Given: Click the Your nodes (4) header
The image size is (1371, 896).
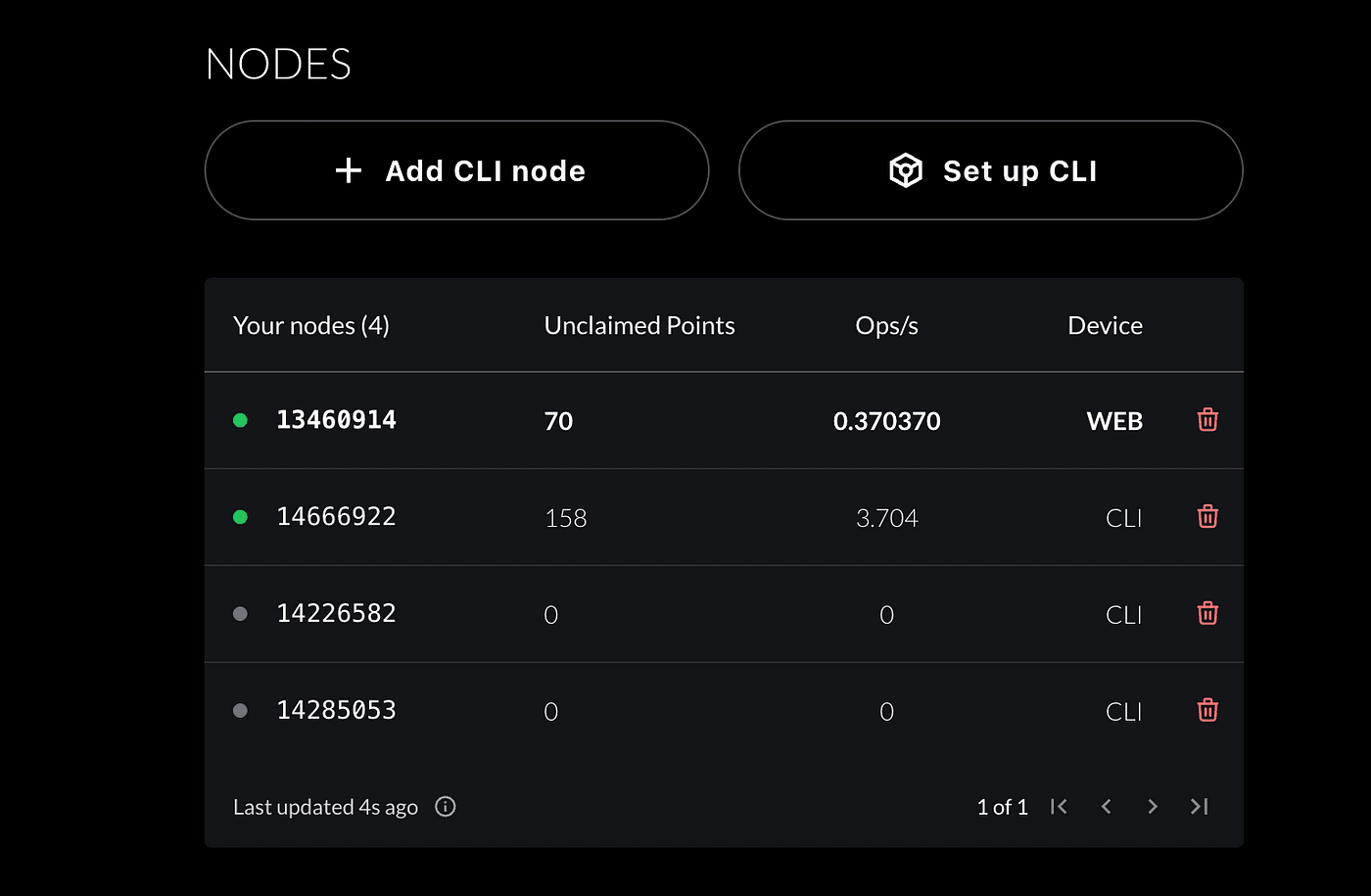Looking at the screenshot, I should (x=311, y=326).
